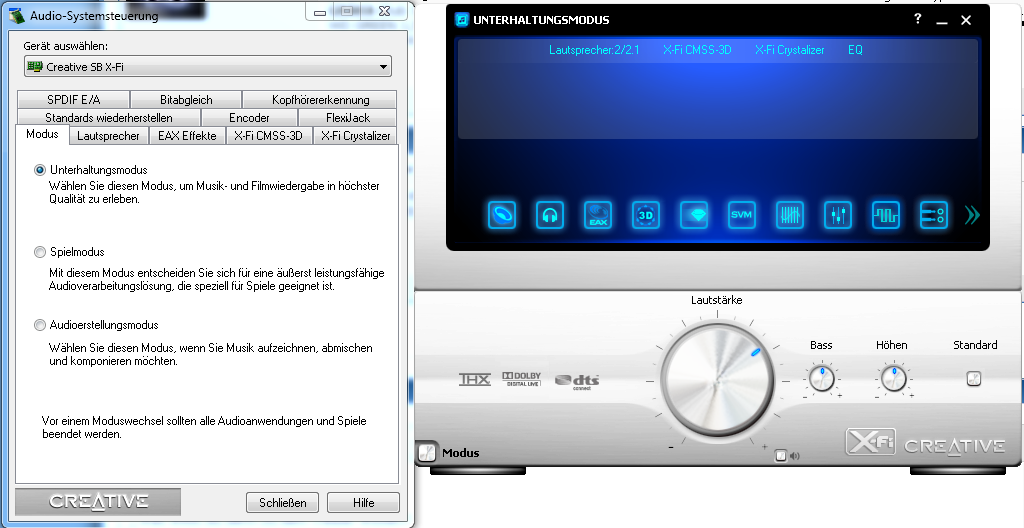This screenshot has width=1024, height=528.
Task: Switch to the Modus tab
Action: pos(42,135)
